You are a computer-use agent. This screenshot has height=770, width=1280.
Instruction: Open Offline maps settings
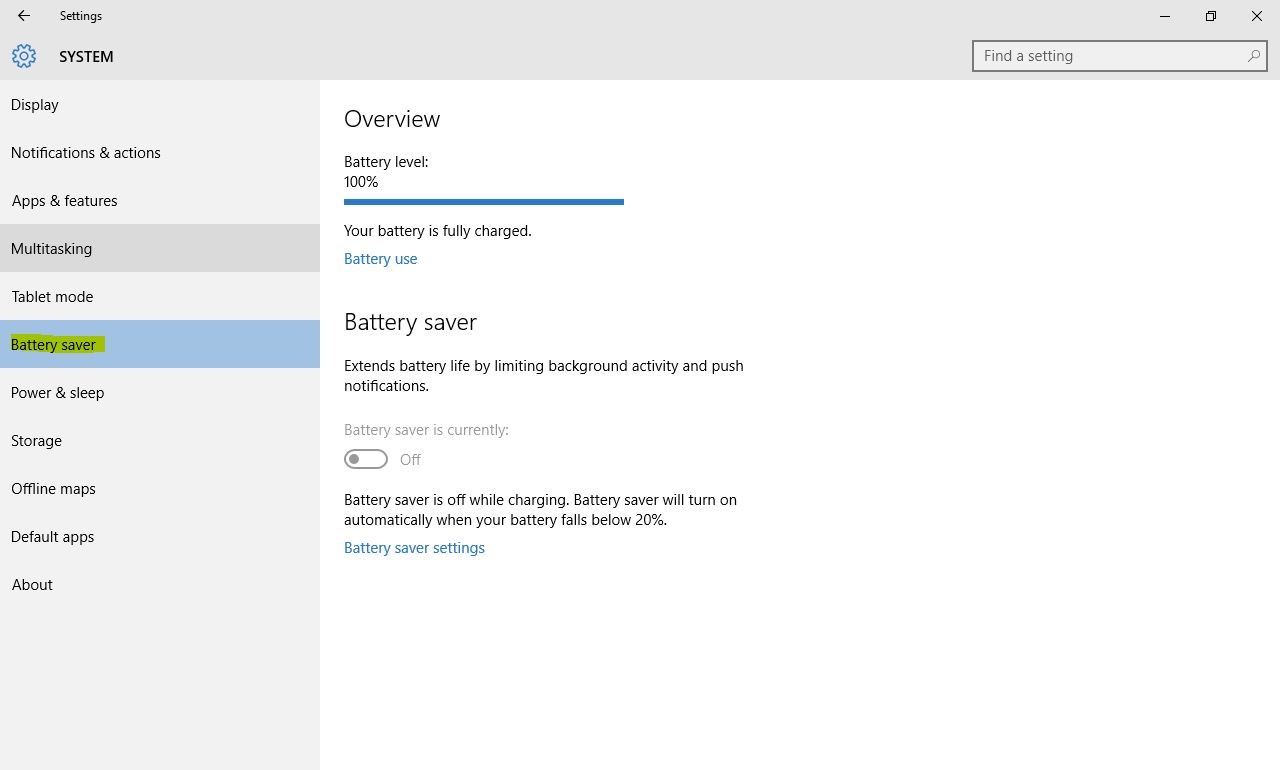click(x=53, y=488)
